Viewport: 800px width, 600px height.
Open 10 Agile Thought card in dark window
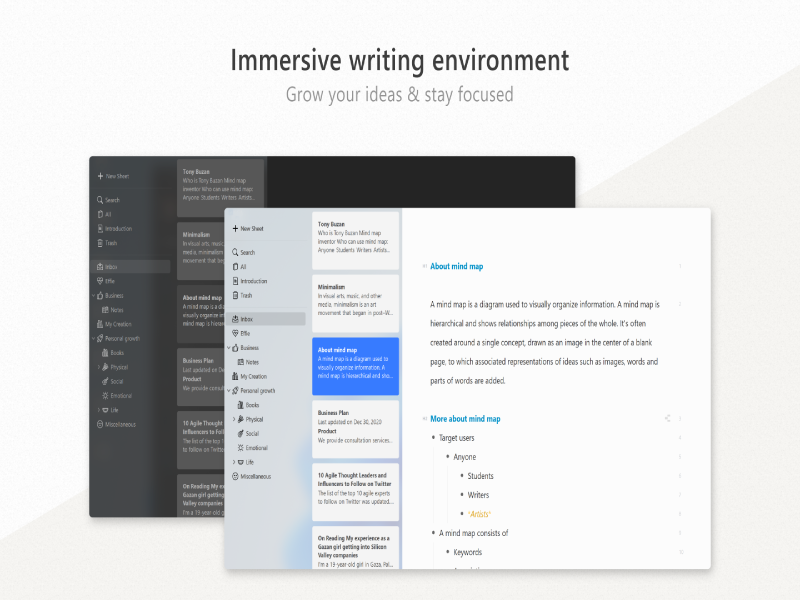click(x=201, y=440)
